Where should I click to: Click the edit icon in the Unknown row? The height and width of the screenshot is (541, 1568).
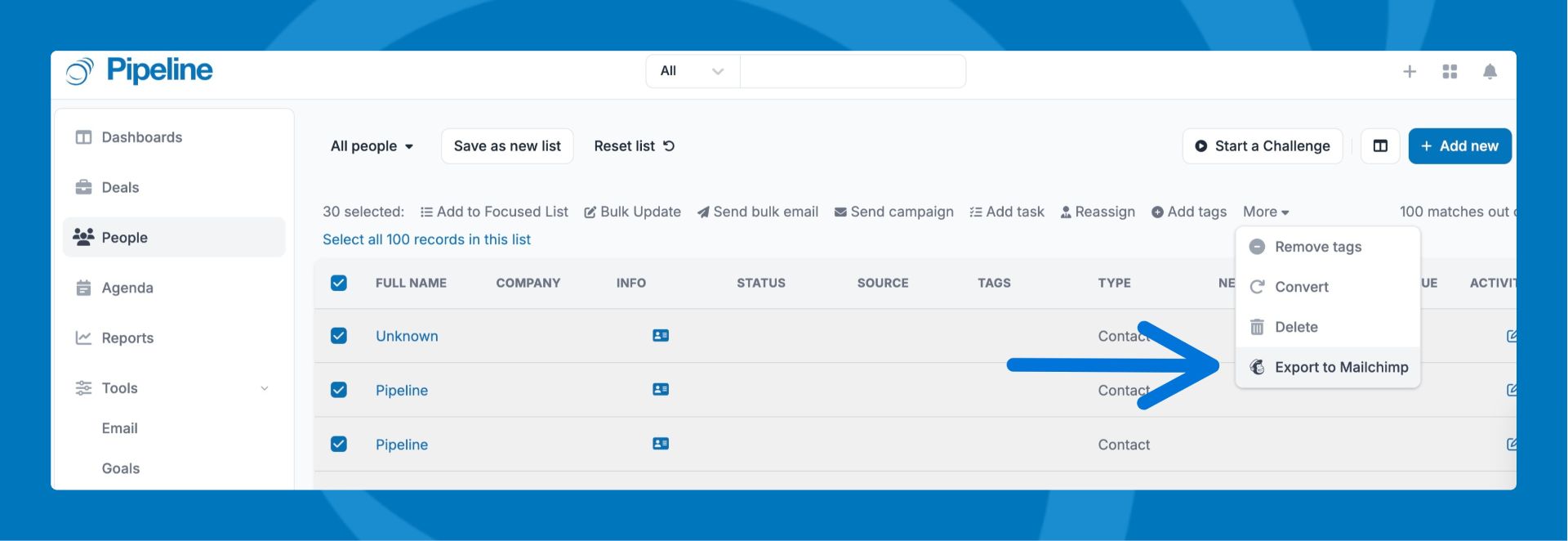(x=1511, y=336)
